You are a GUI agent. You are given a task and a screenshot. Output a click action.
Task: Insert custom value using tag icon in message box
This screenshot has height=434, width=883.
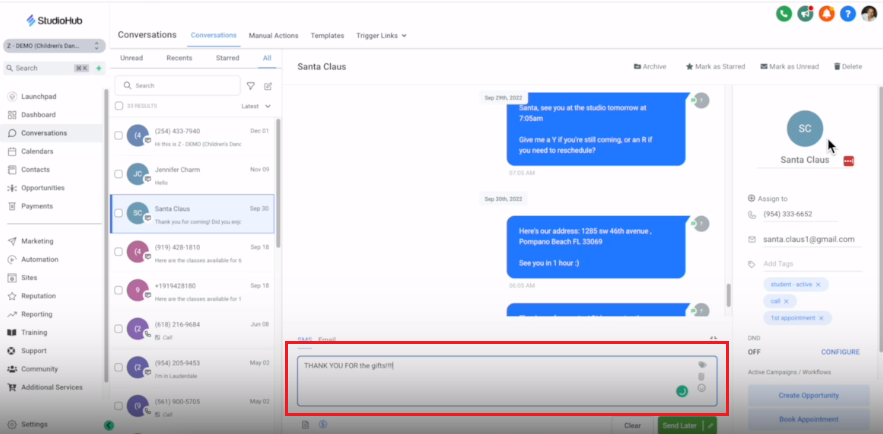point(702,365)
